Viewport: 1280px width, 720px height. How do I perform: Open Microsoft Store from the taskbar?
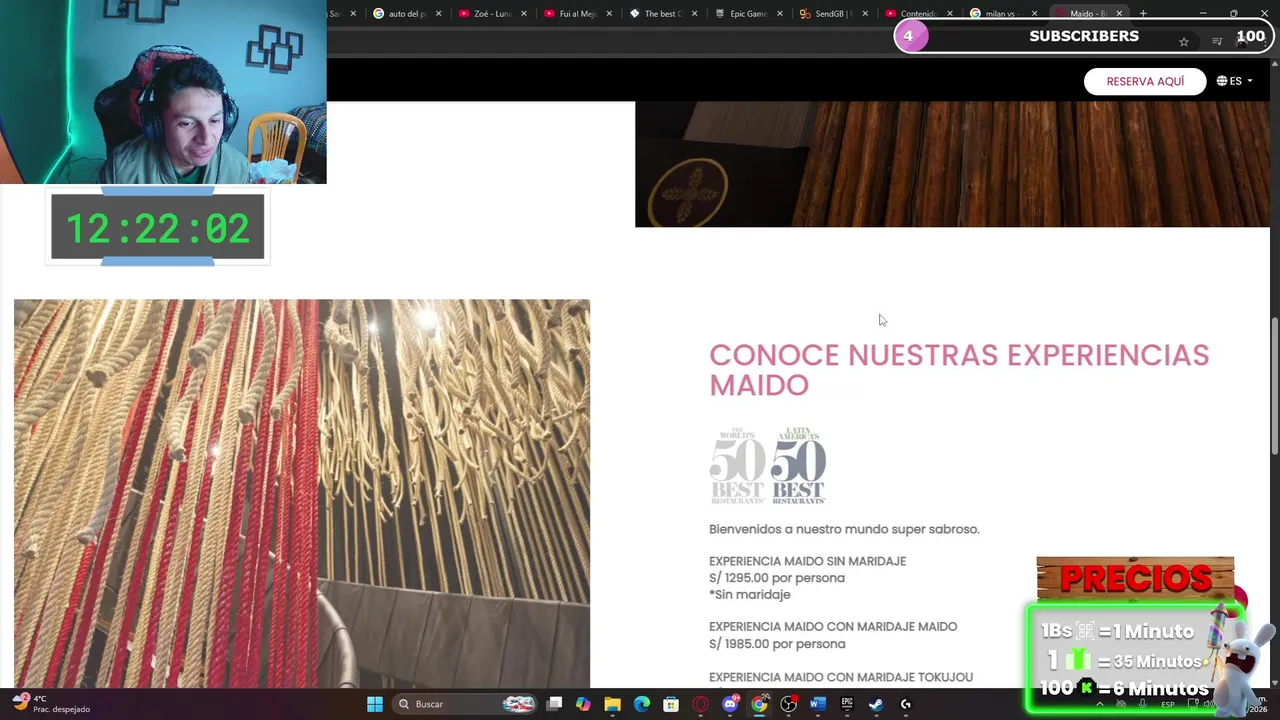coord(671,704)
